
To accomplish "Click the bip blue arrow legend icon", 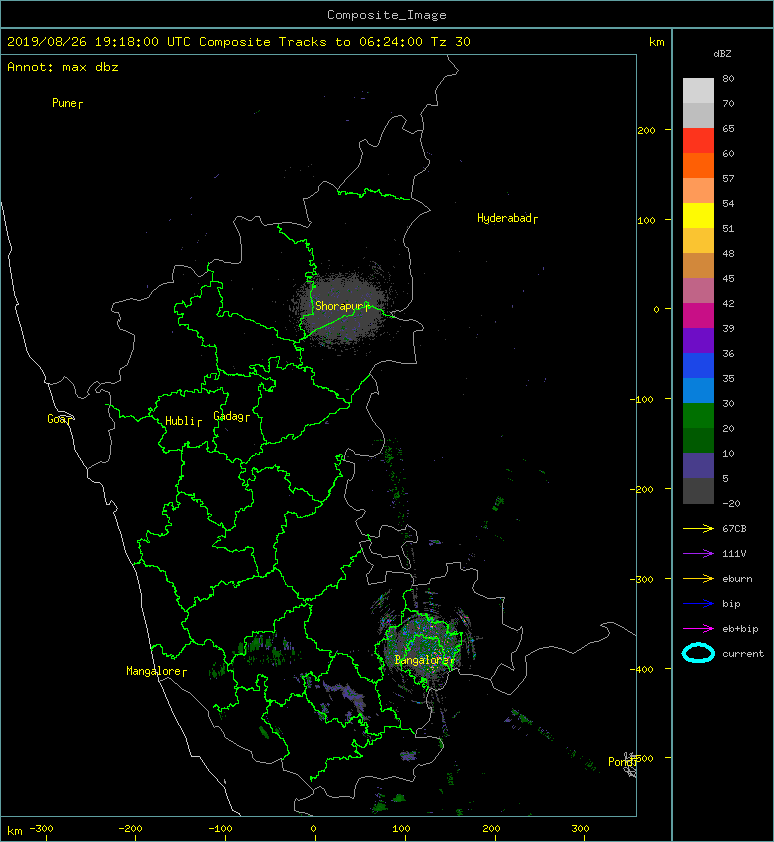I will (698, 604).
